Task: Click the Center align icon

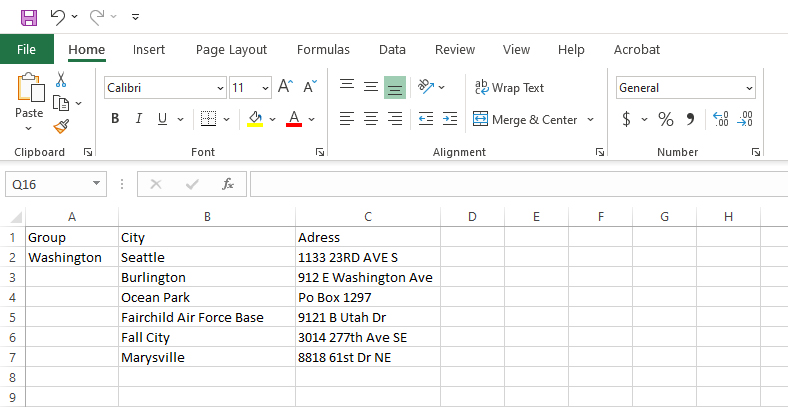Action: (x=371, y=119)
